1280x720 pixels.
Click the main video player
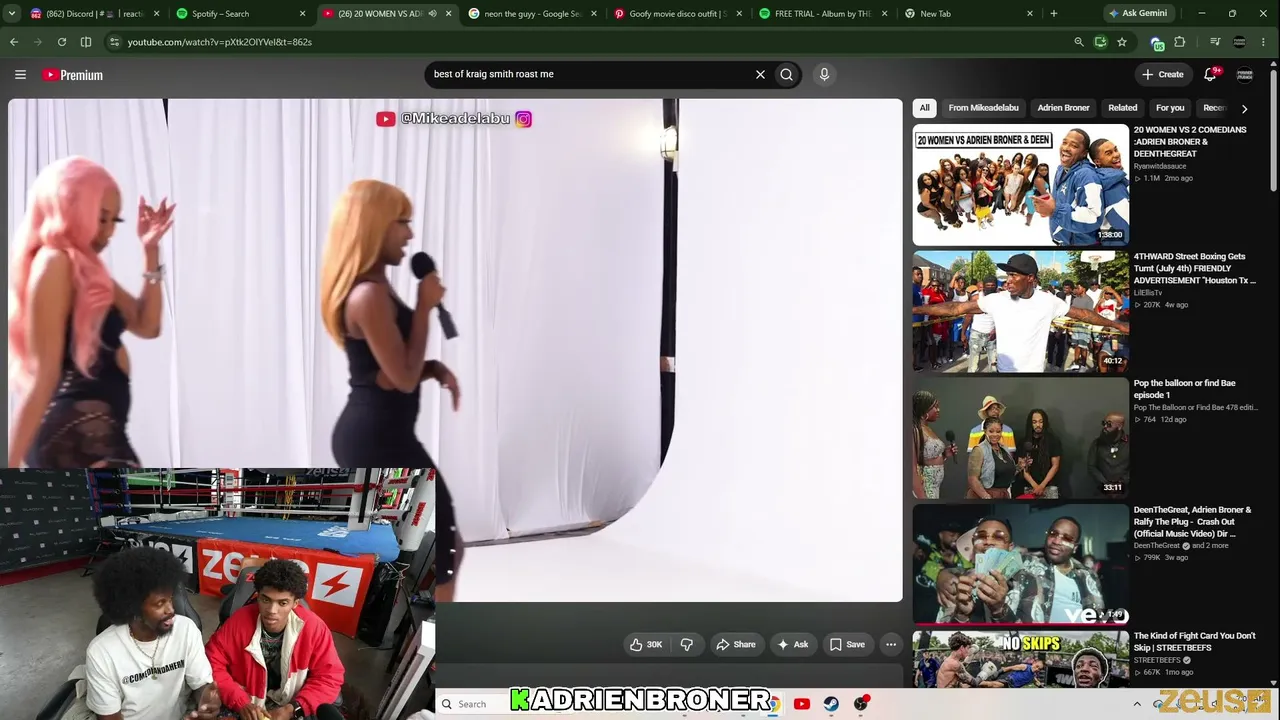click(455, 350)
